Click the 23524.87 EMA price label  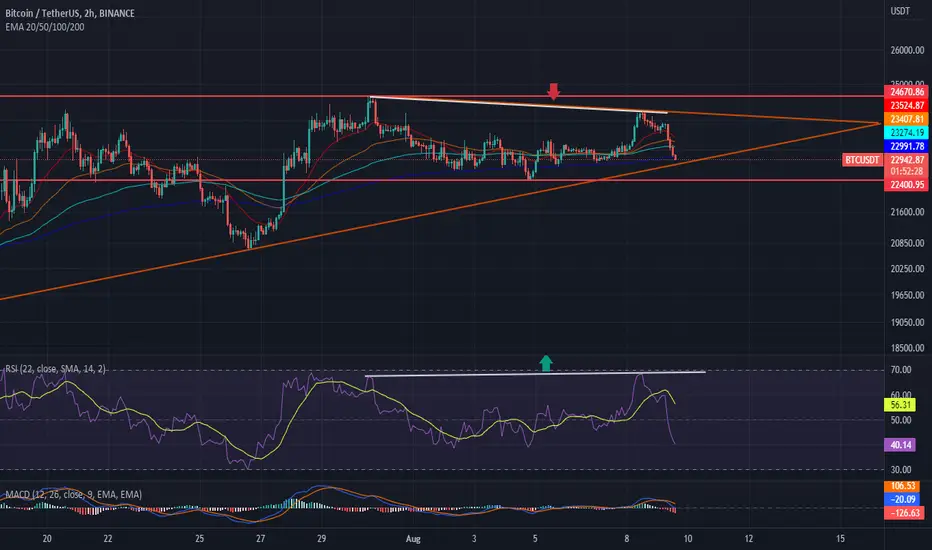pyautogui.click(x=907, y=105)
